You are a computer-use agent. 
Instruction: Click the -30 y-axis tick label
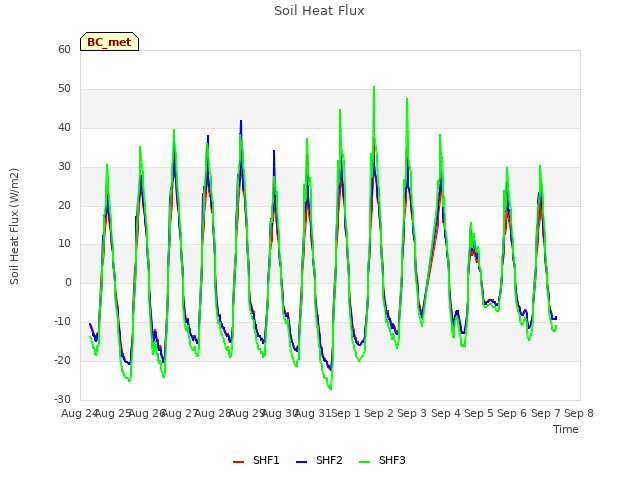[62, 399]
